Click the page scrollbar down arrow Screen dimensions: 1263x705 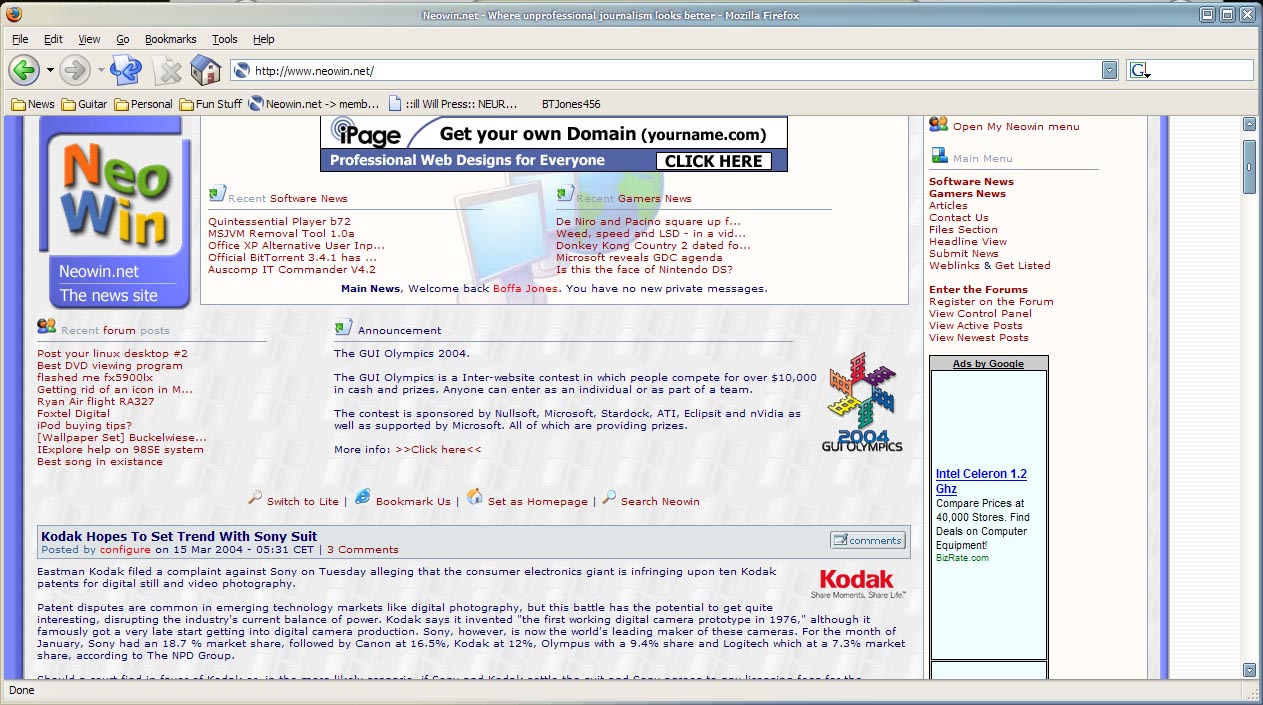tap(1249, 670)
